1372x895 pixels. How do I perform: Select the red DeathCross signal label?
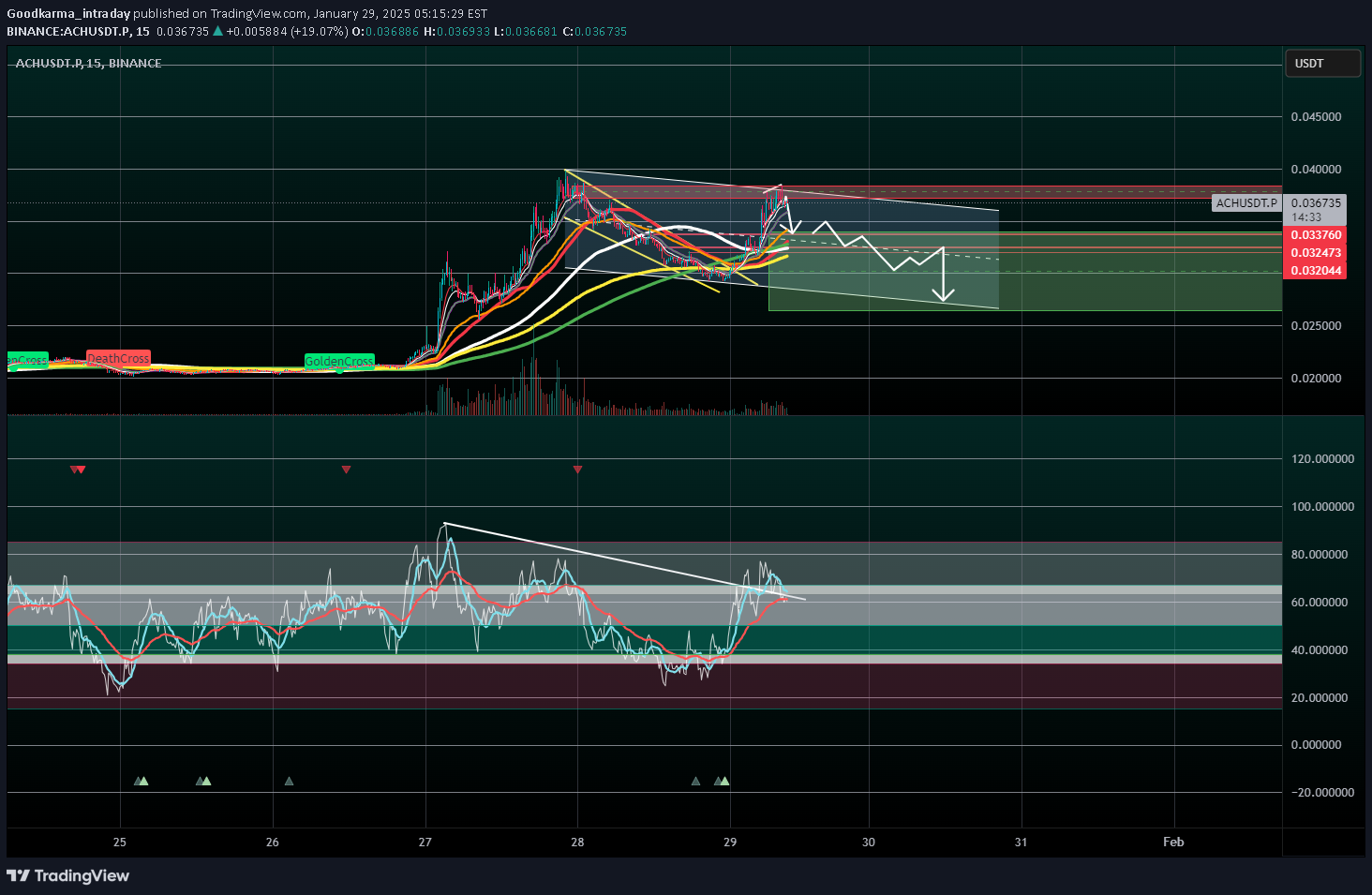[x=118, y=358]
